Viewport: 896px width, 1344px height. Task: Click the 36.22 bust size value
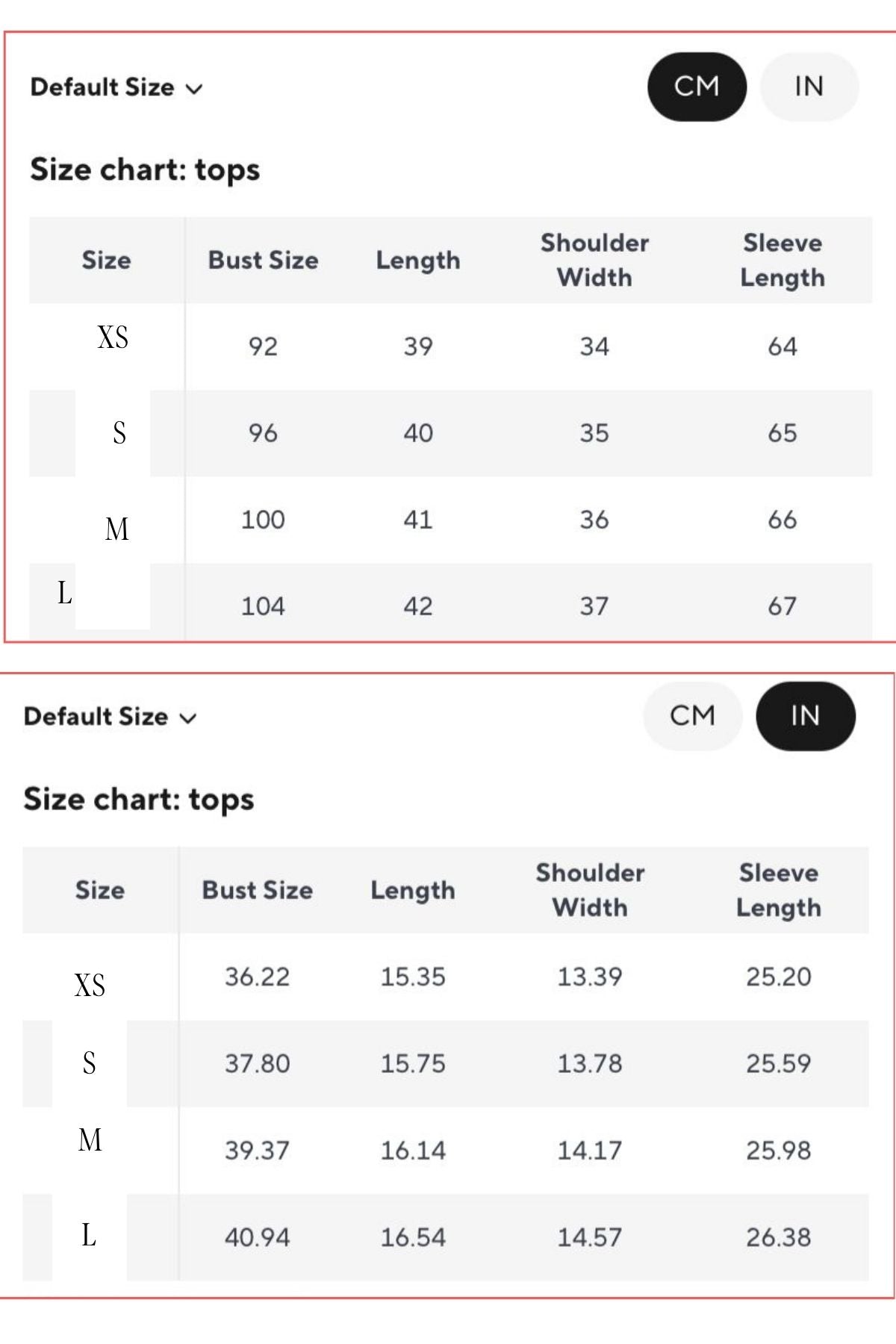pos(257,977)
